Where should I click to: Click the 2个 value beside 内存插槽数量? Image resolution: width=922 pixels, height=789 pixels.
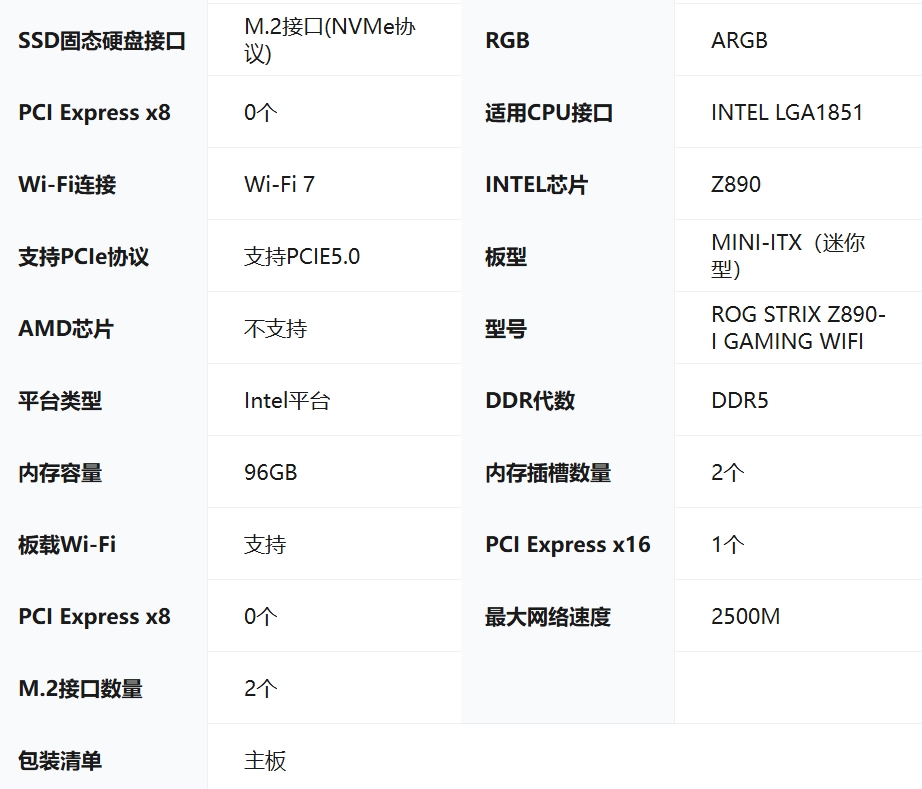(727, 473)
